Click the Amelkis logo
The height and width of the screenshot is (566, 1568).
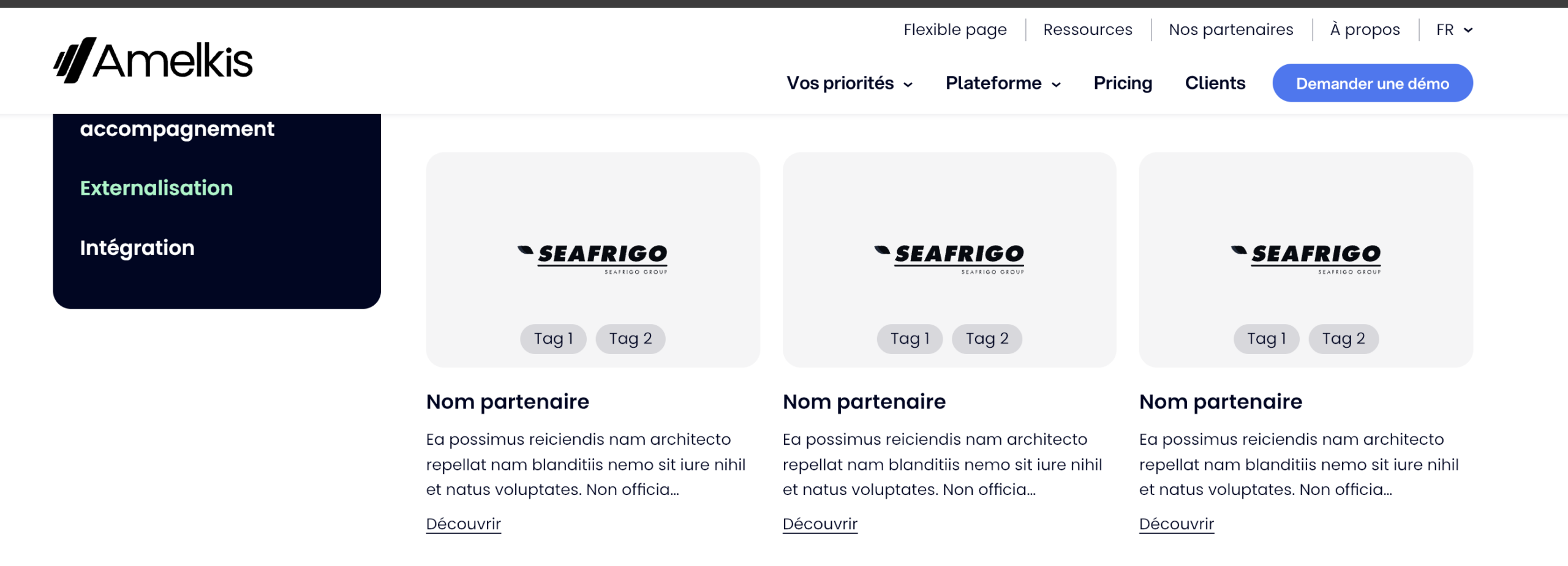click(x=153, y=60)
